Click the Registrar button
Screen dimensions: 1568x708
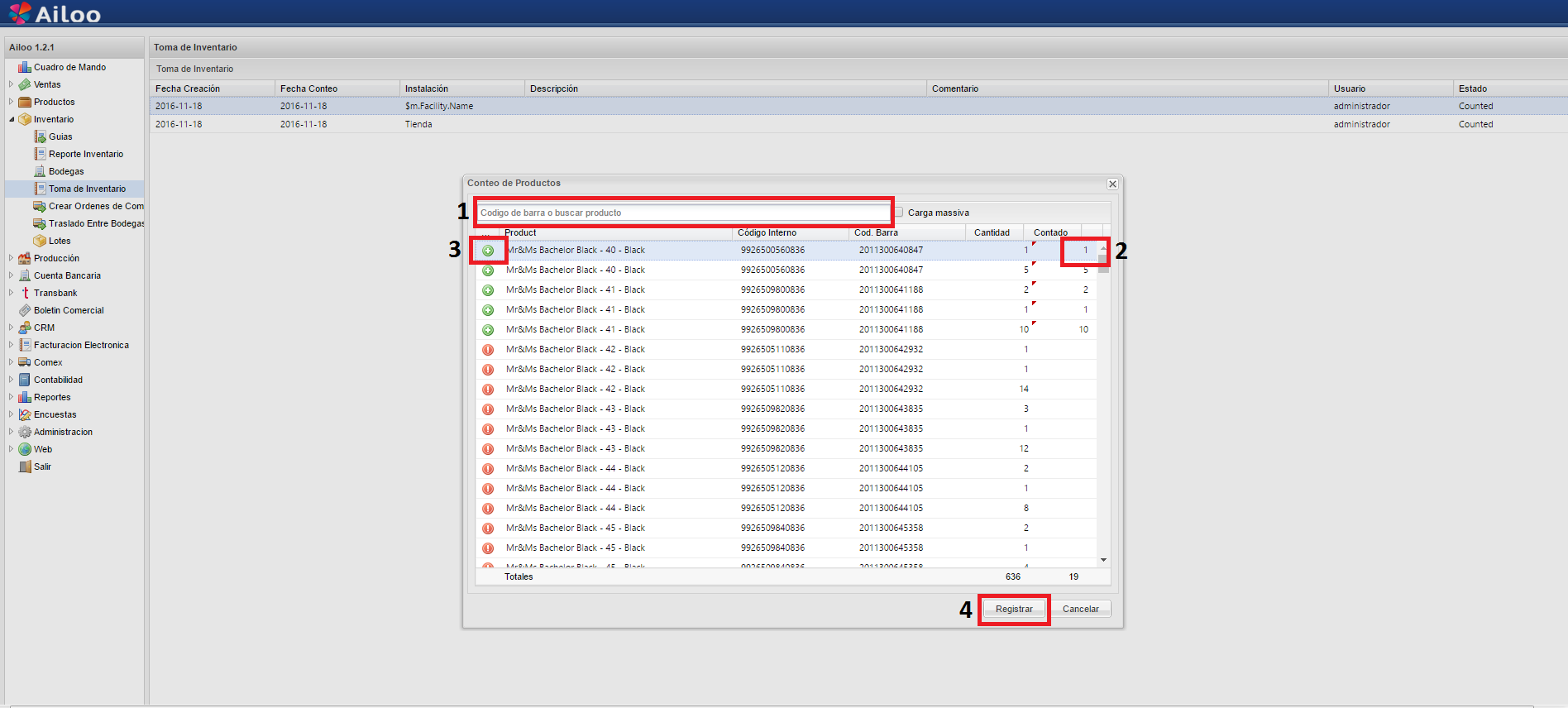[x=1014, y=609]
